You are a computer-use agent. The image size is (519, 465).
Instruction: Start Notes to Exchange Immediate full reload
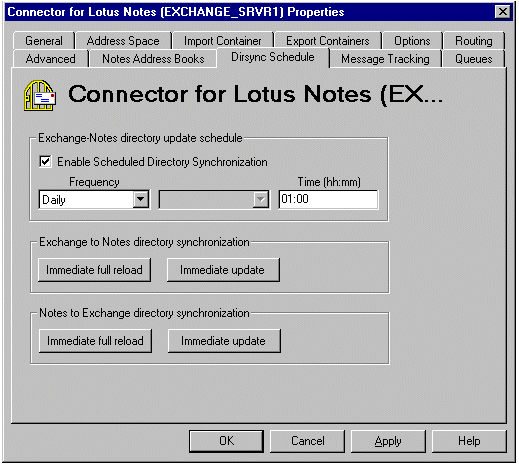[95, 341]
